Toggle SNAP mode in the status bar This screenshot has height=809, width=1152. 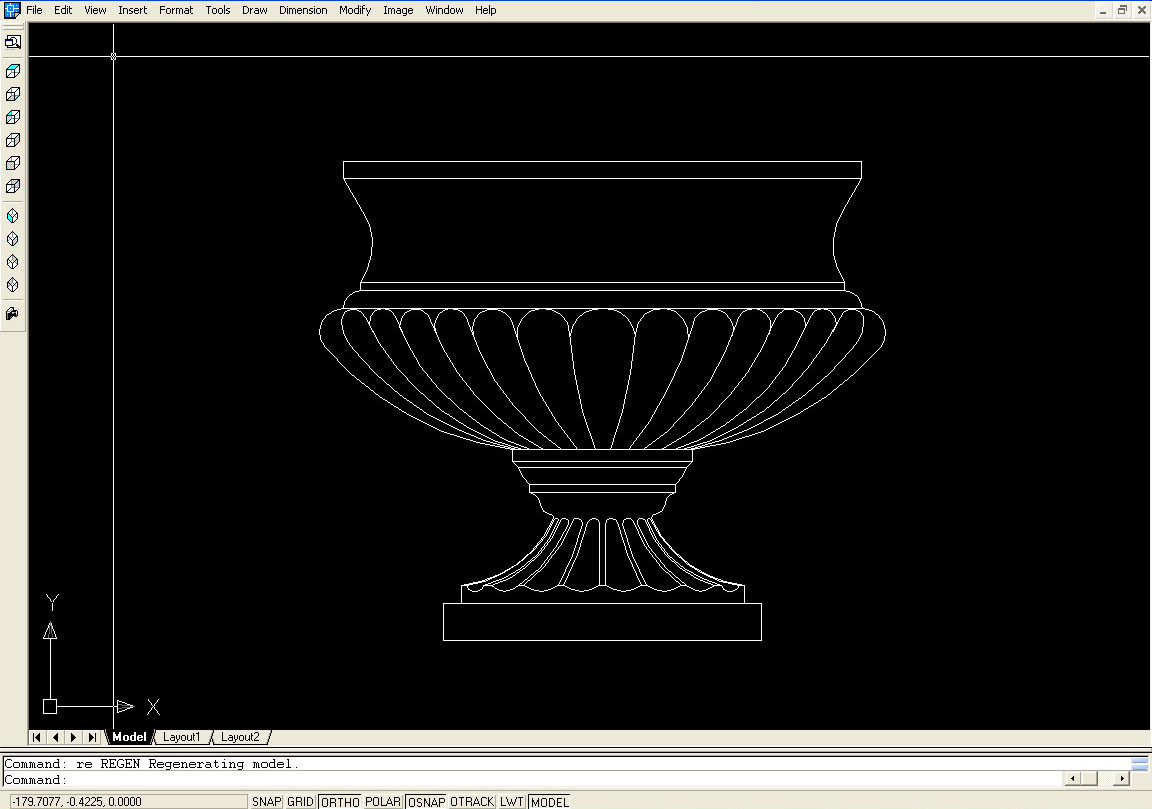click(x=266, y=801)
